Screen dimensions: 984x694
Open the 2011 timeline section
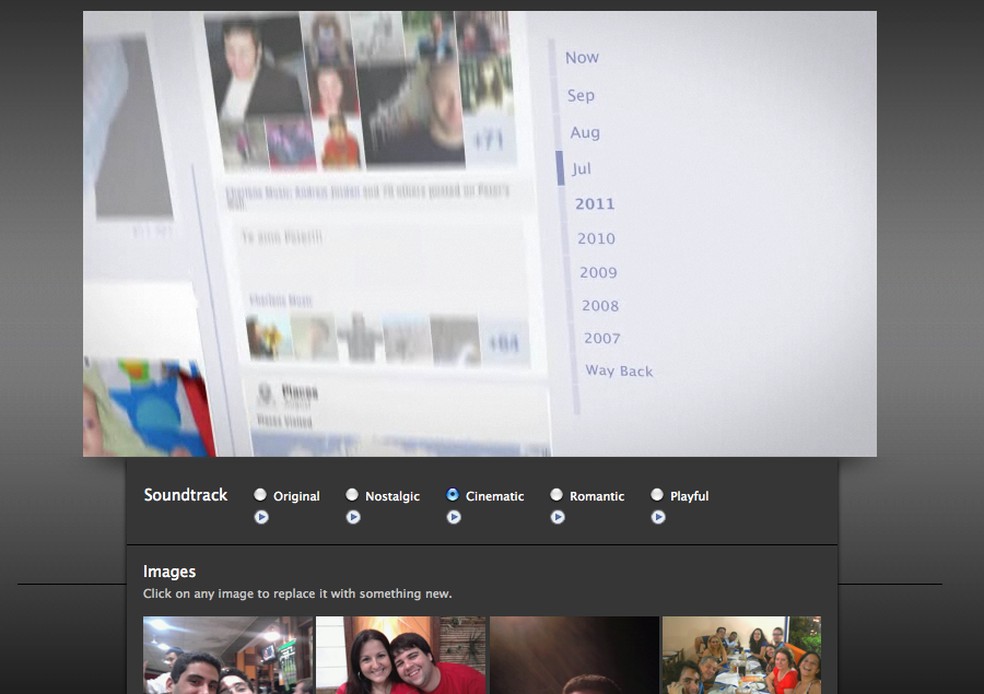[594, 203]
